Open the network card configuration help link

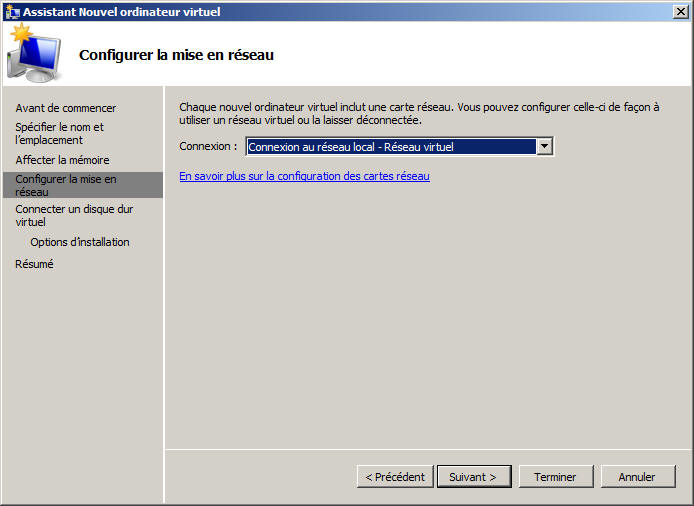304,176
